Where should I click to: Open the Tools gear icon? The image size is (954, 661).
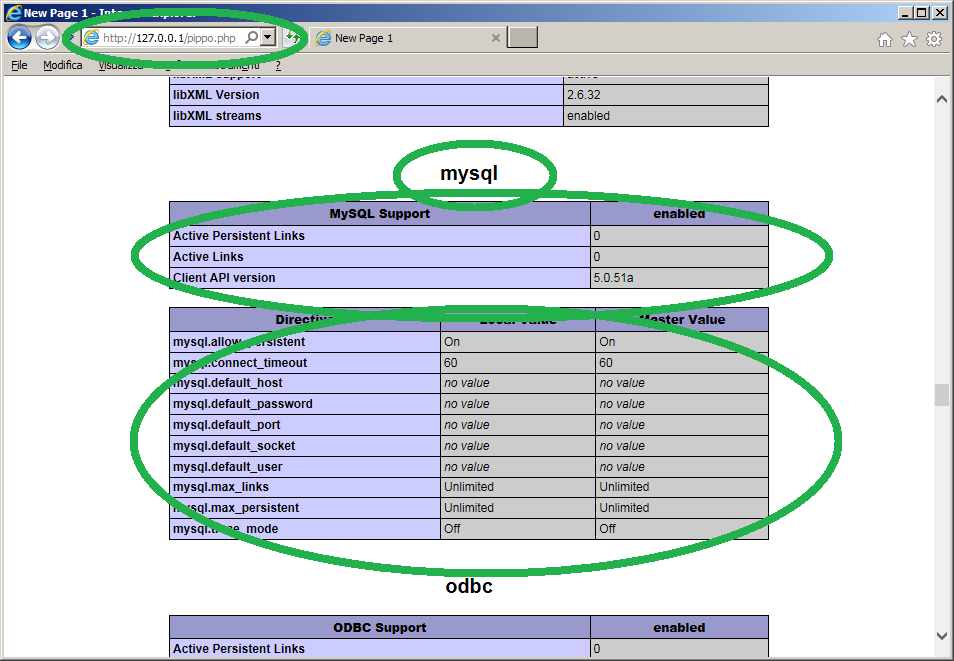tap(934, 39)
